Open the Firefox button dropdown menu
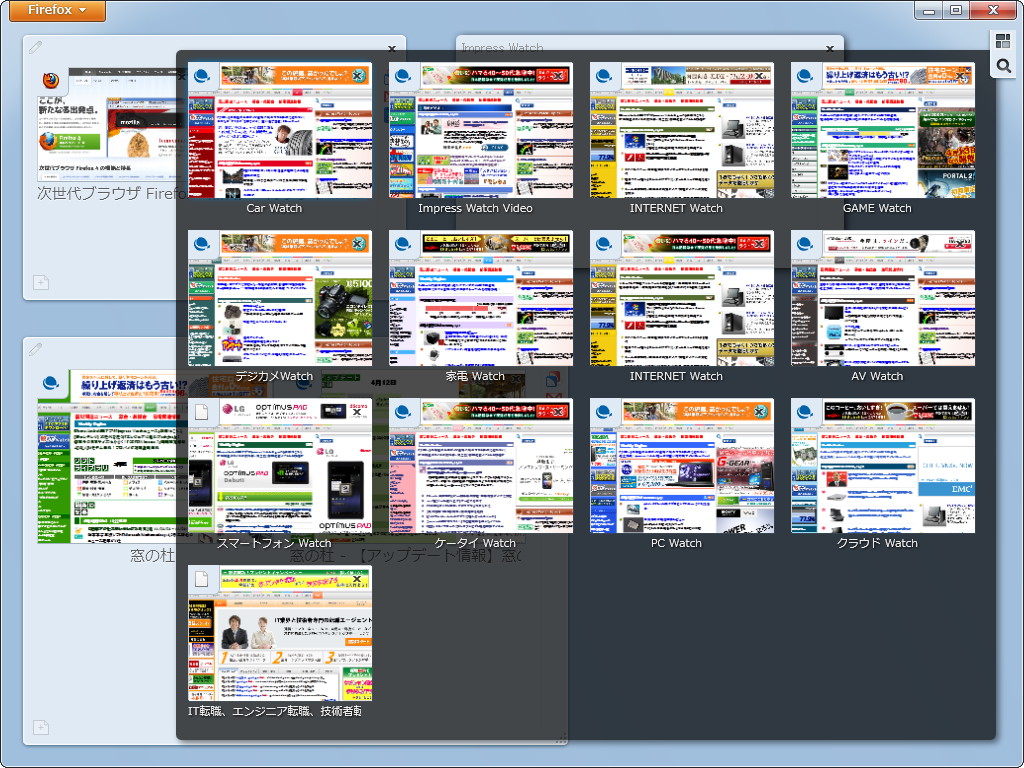The height and width of the screenshot is (768, 1024). pos(56,11)
